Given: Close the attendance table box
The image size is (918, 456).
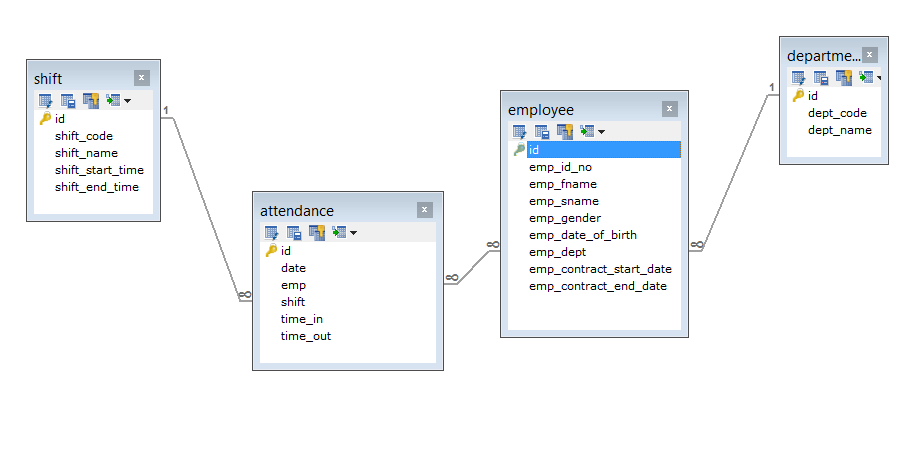Looking at the screenshot, I should click(x=425, y=210).
